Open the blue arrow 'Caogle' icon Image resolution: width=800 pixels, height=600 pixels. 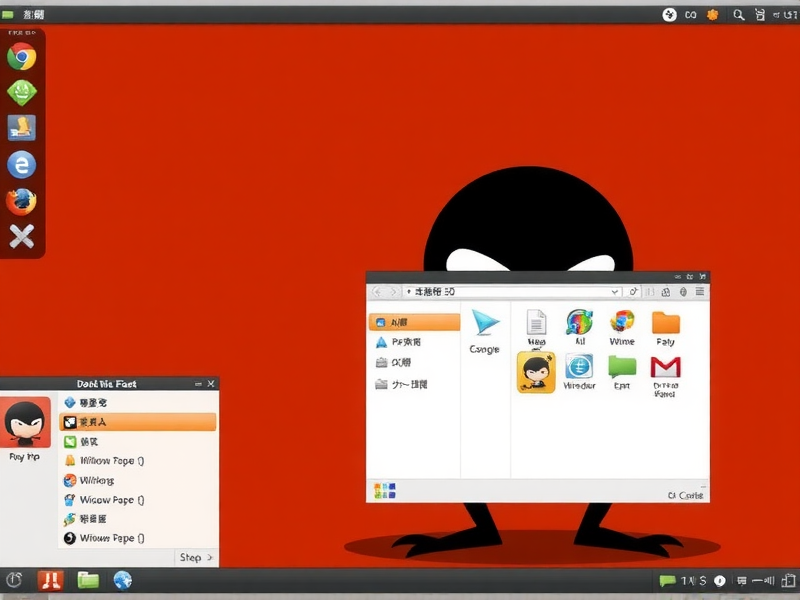[x=485, y=323]
